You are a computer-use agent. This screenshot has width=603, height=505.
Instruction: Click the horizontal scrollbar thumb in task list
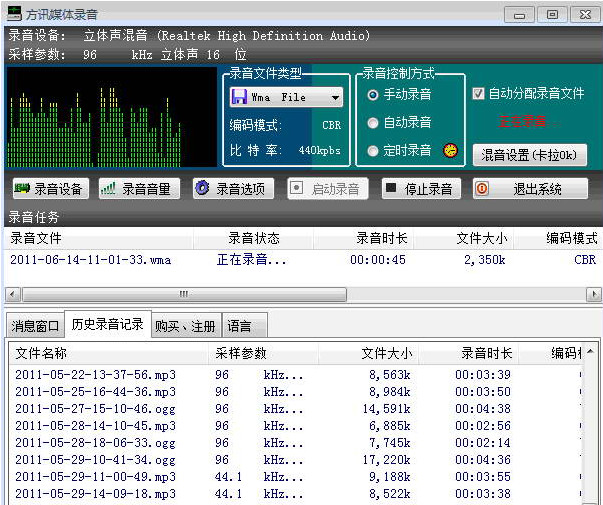(184, 295)
